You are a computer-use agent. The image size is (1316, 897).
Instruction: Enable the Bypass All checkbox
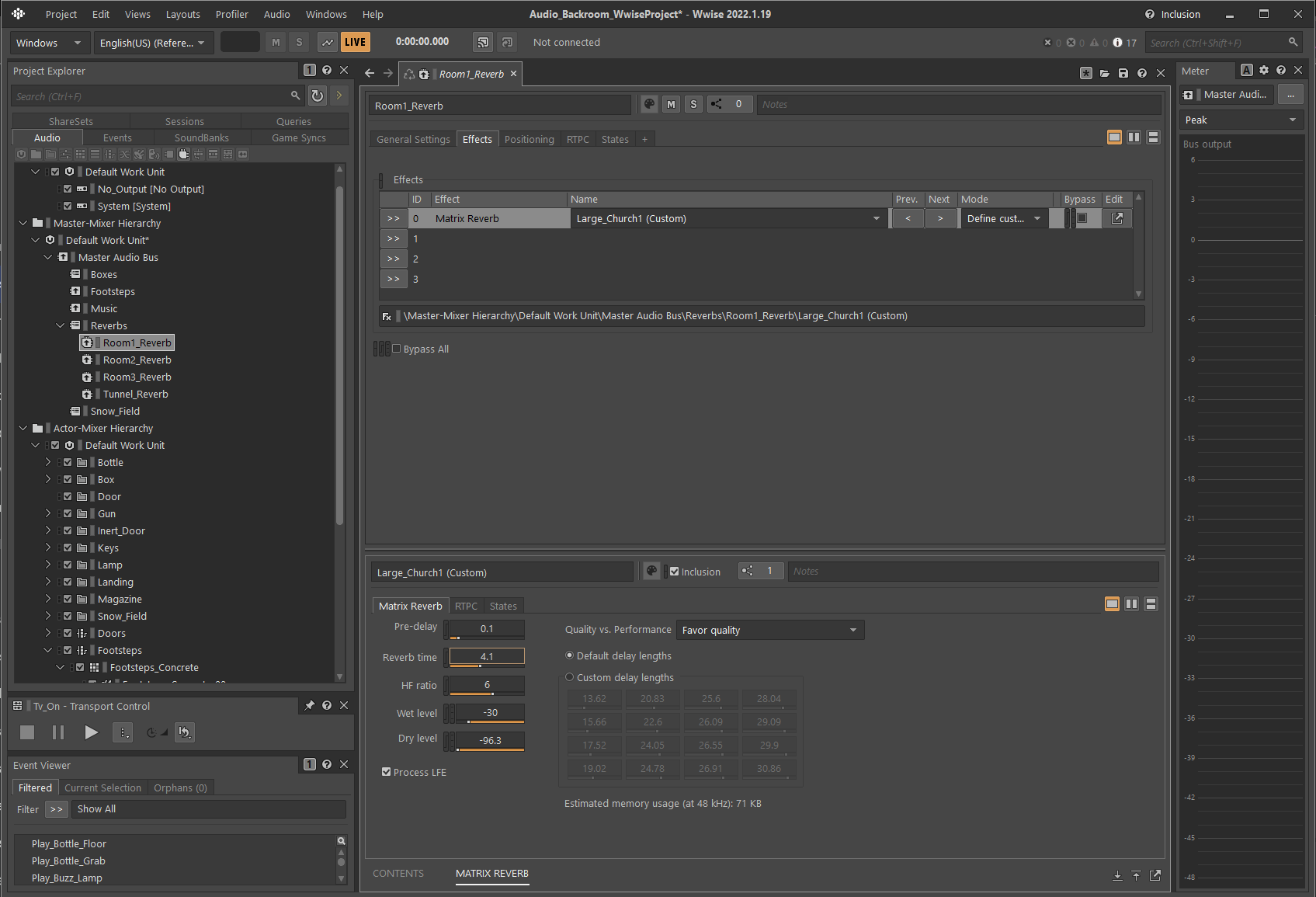[x=397, y=349]
